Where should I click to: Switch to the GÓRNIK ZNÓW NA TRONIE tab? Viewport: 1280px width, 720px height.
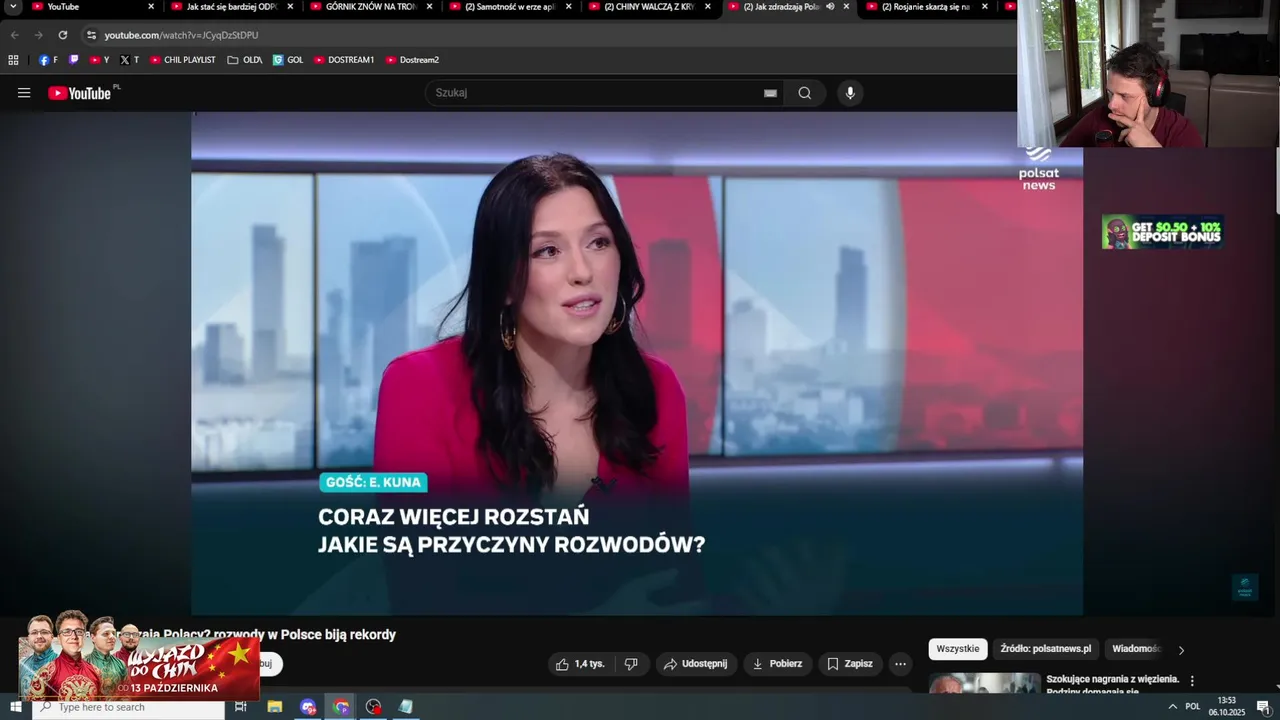(370, 7)
